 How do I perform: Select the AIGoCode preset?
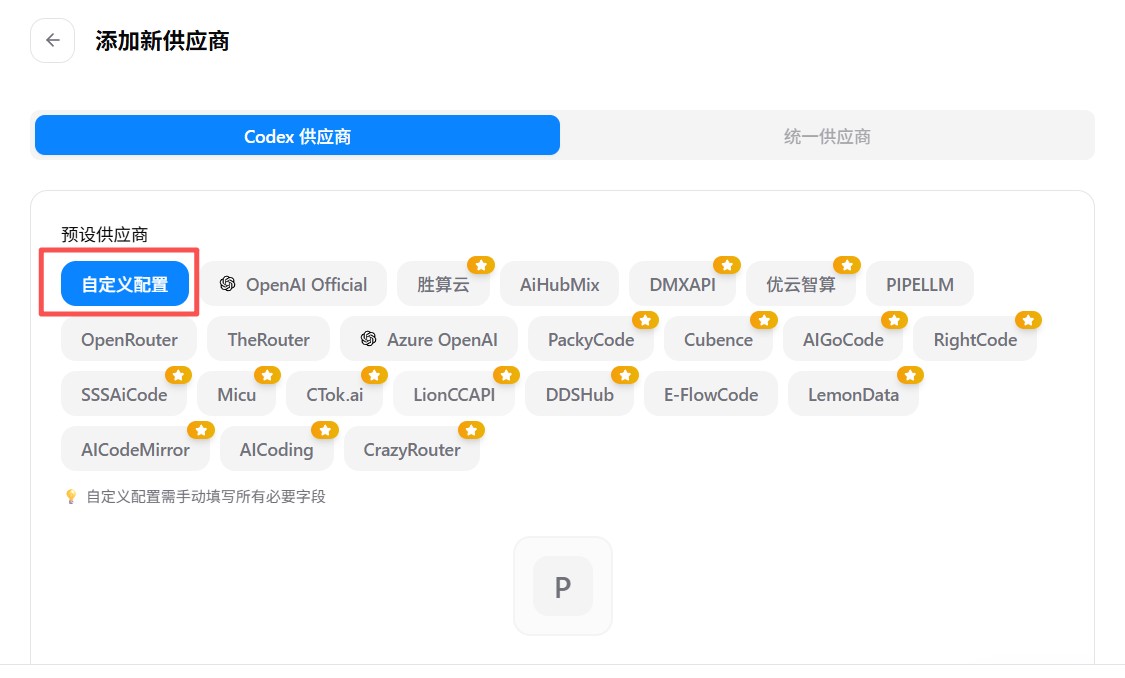[x=843, y=339]
